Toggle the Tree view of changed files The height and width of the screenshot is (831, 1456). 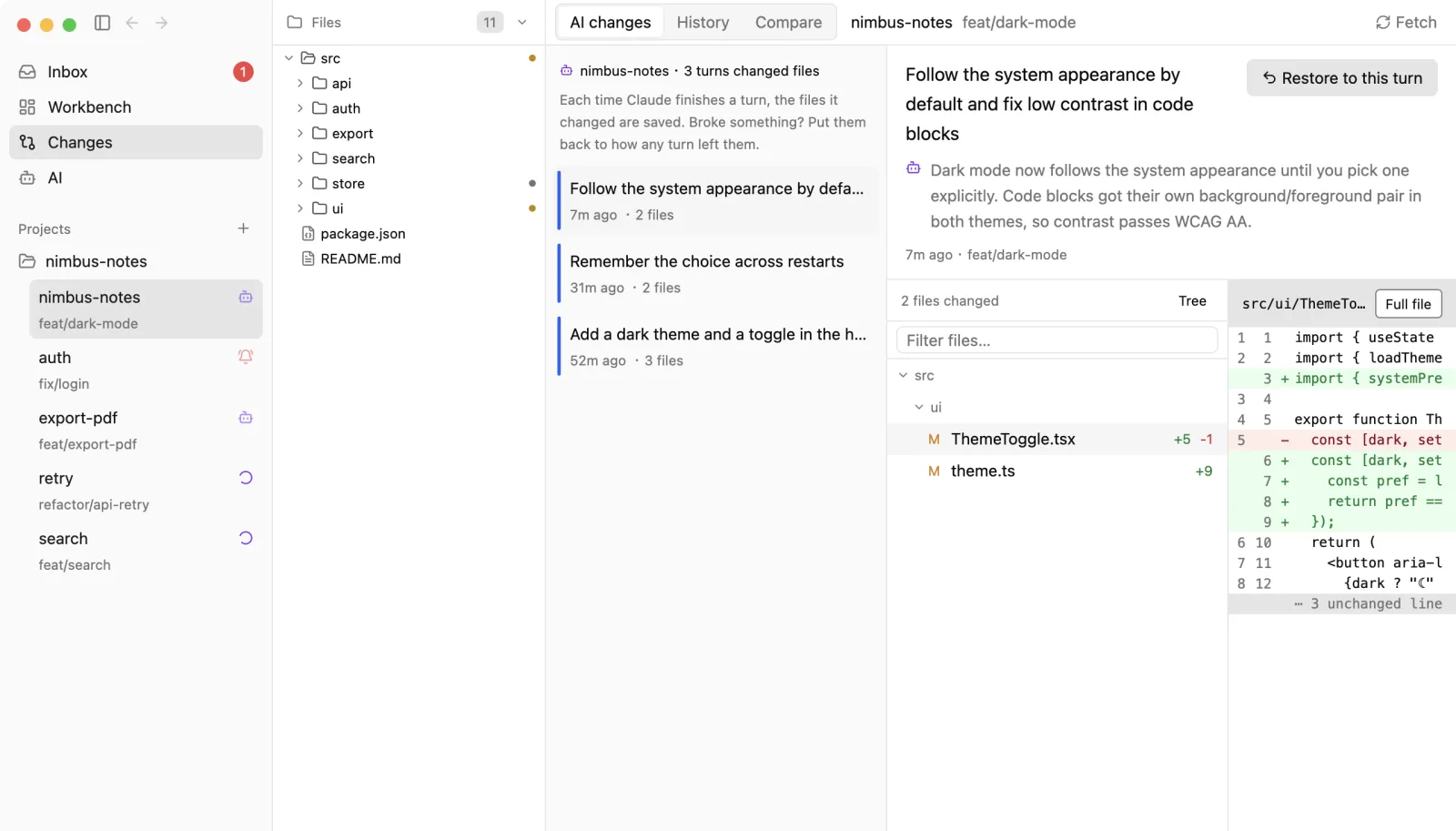pyautogui.click(x=1192, y=301)
